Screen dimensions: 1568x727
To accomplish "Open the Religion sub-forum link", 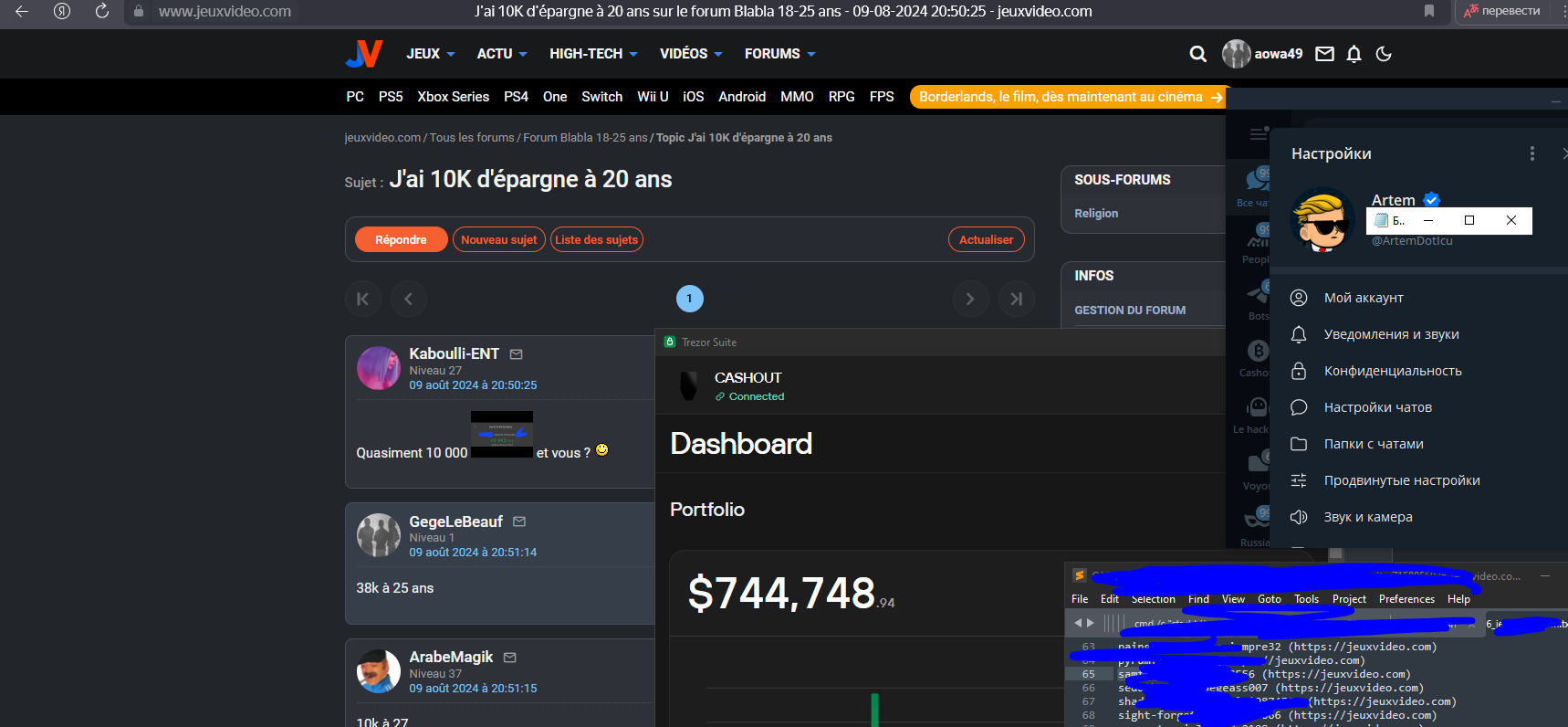I will pyautogui.click(x=1096, y=213).
